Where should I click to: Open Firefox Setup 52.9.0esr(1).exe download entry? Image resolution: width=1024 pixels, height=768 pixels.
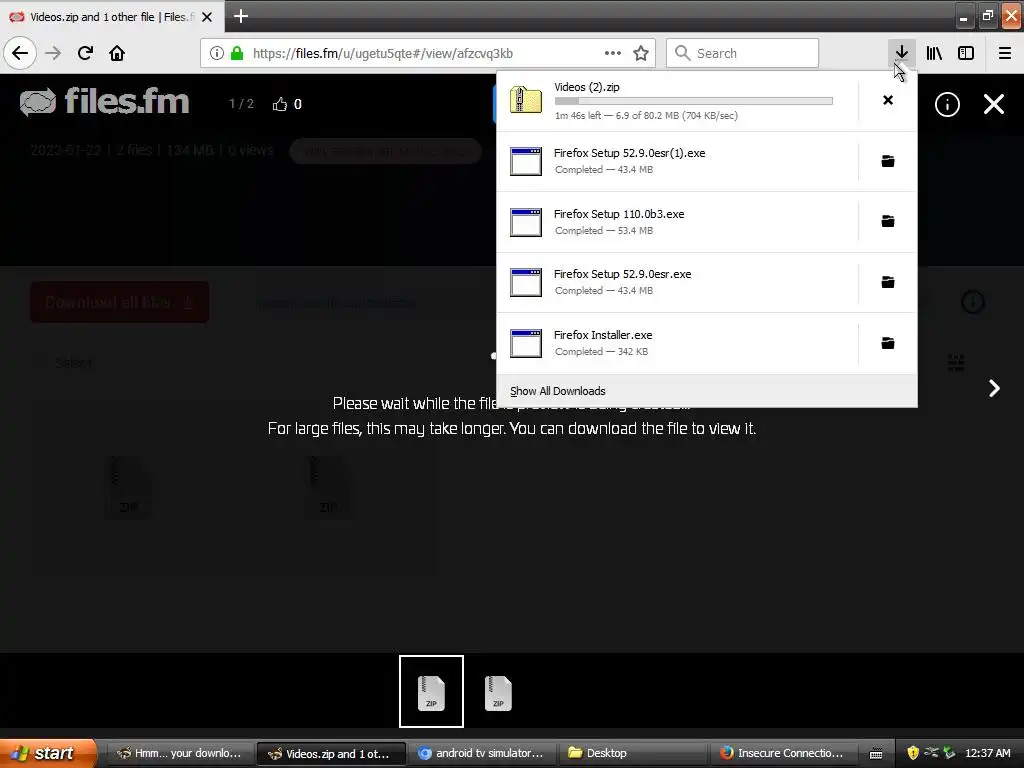(x=677, y=161)
